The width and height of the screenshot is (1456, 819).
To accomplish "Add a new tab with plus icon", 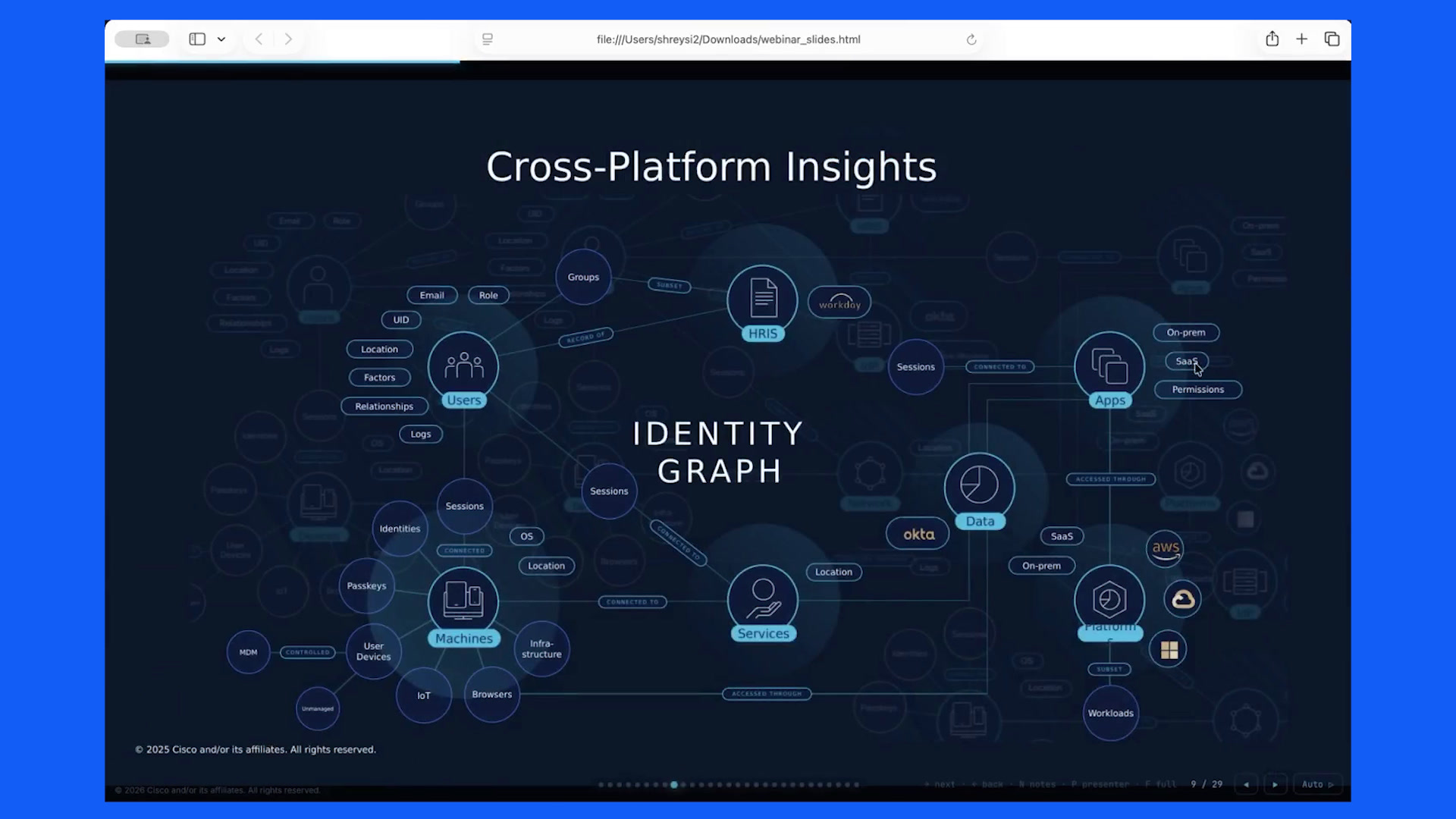I will pos(1301,39).
